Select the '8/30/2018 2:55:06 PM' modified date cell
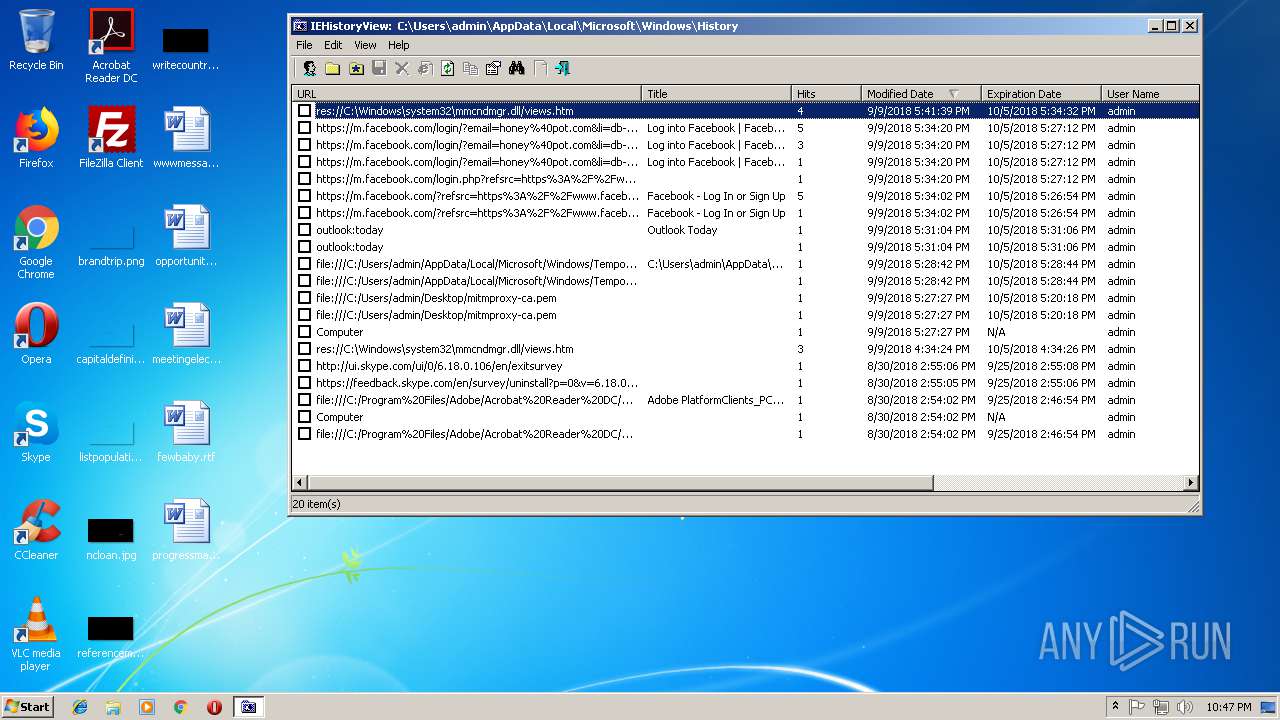The image size is (1280, 720). pos(921,366)
